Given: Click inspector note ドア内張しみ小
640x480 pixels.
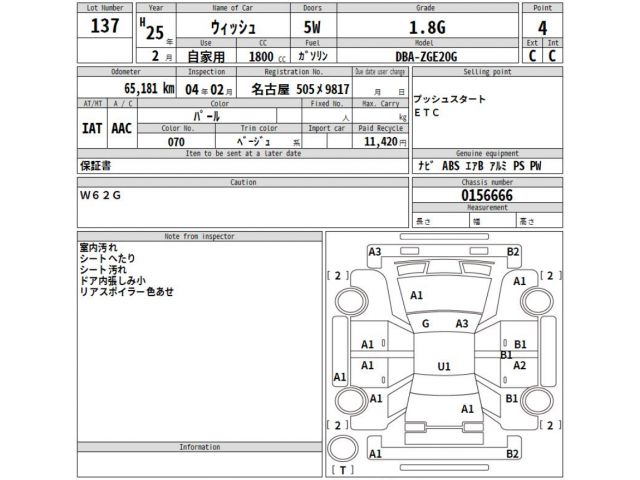Looking at the screenshot, I should (x=113, y=280).
